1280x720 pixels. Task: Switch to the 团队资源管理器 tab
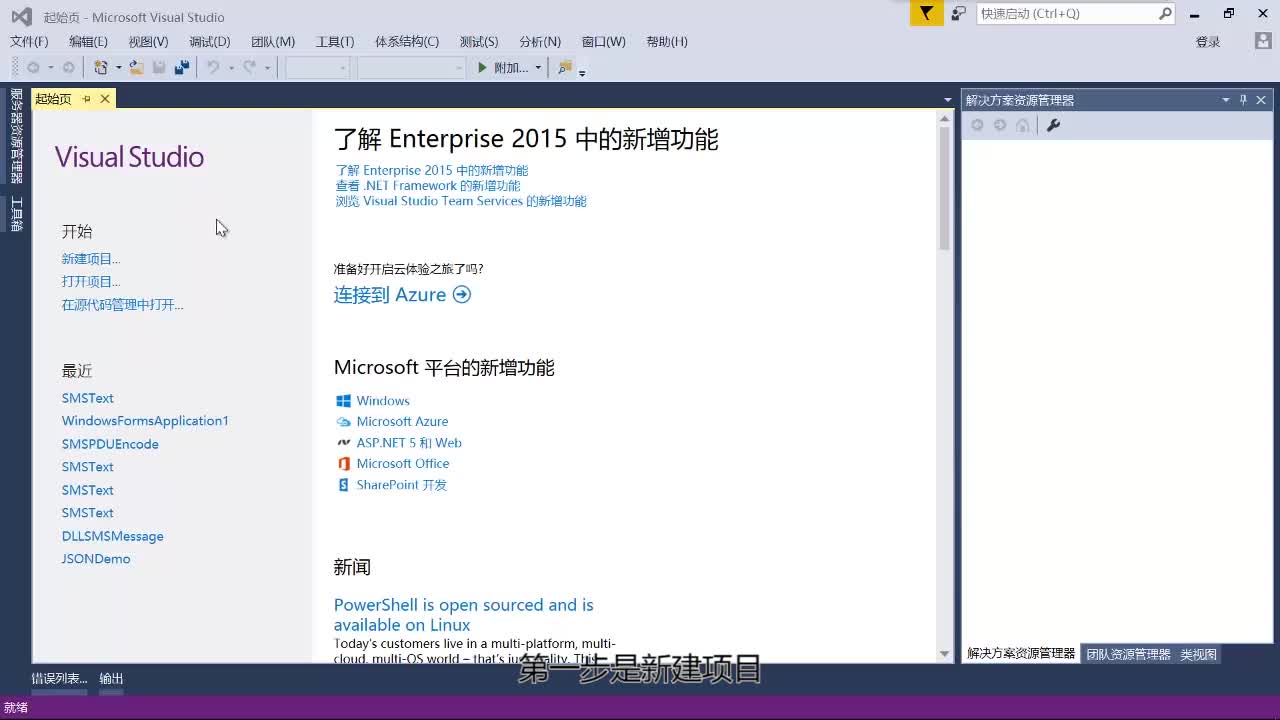click(1128, 654)
